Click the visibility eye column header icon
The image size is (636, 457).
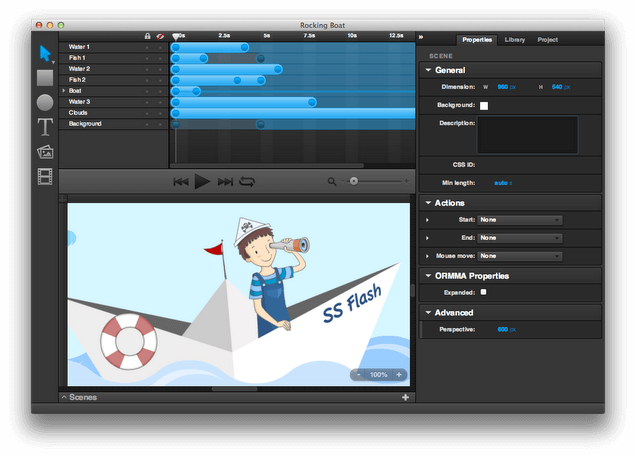160,36
